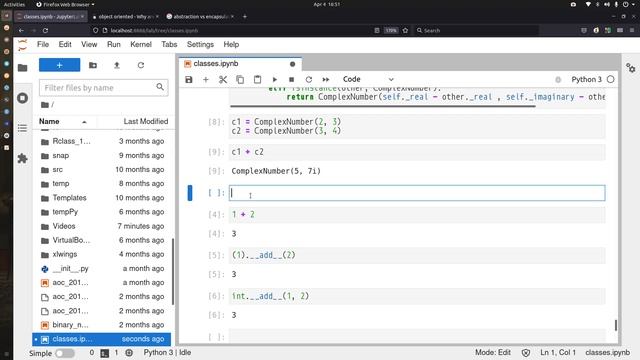Interrupt the kernel with the stop icon
This screenshot has height=360, width=640.
pyautogui.click(x=291, y=80)
